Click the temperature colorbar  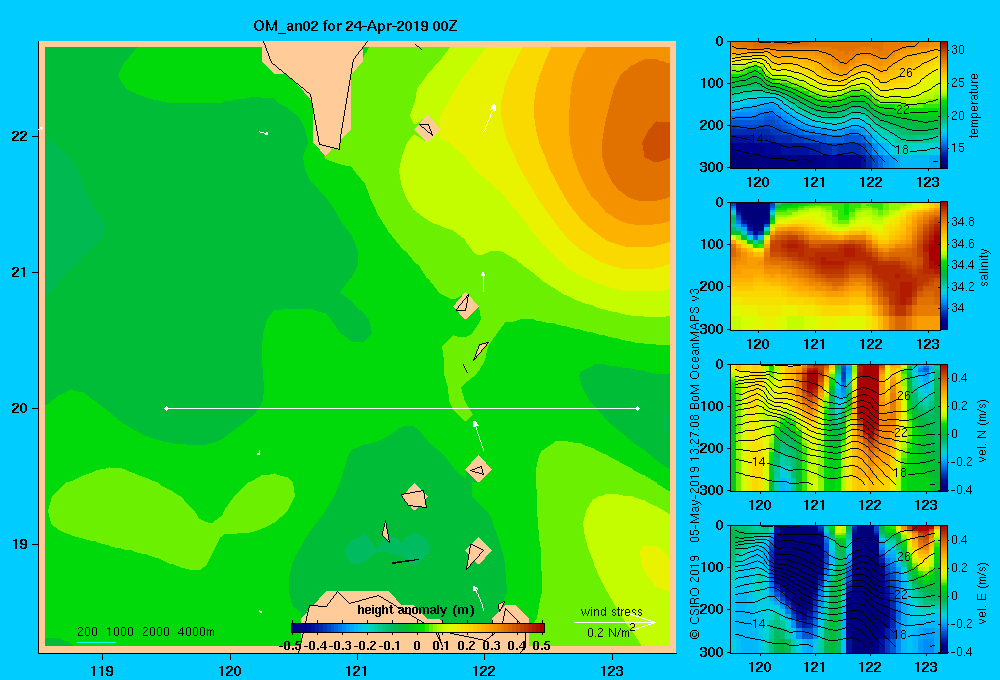coord(944,105)
